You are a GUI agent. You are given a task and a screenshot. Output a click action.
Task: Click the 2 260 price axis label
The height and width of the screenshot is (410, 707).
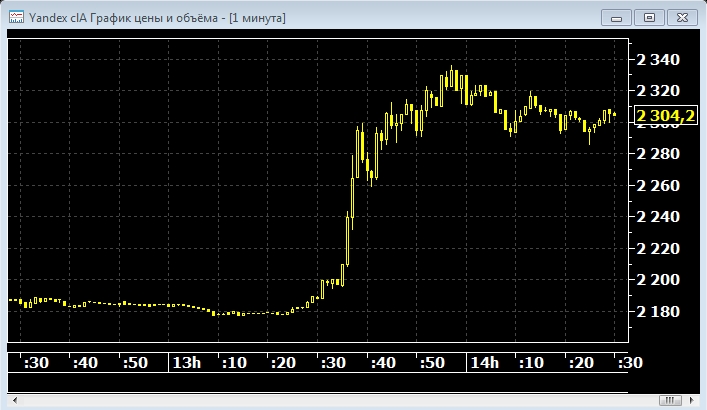[657, 186]
